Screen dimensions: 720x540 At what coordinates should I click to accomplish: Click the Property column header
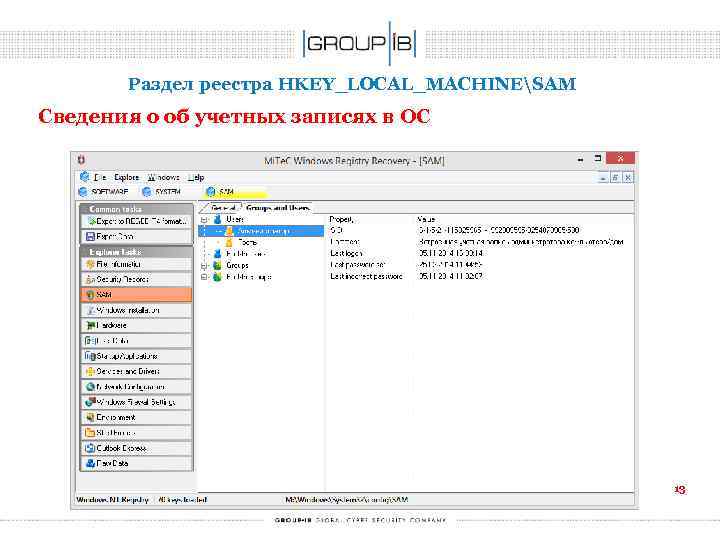coord(342,219)
